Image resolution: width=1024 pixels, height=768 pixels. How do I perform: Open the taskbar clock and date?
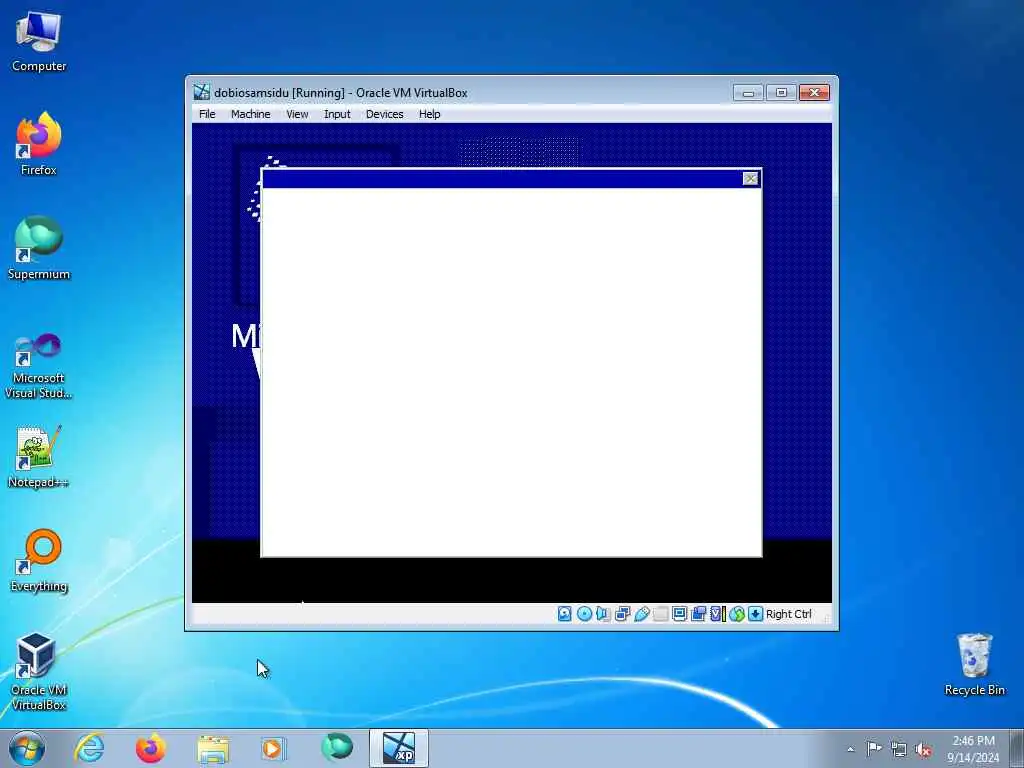point(973,749)
